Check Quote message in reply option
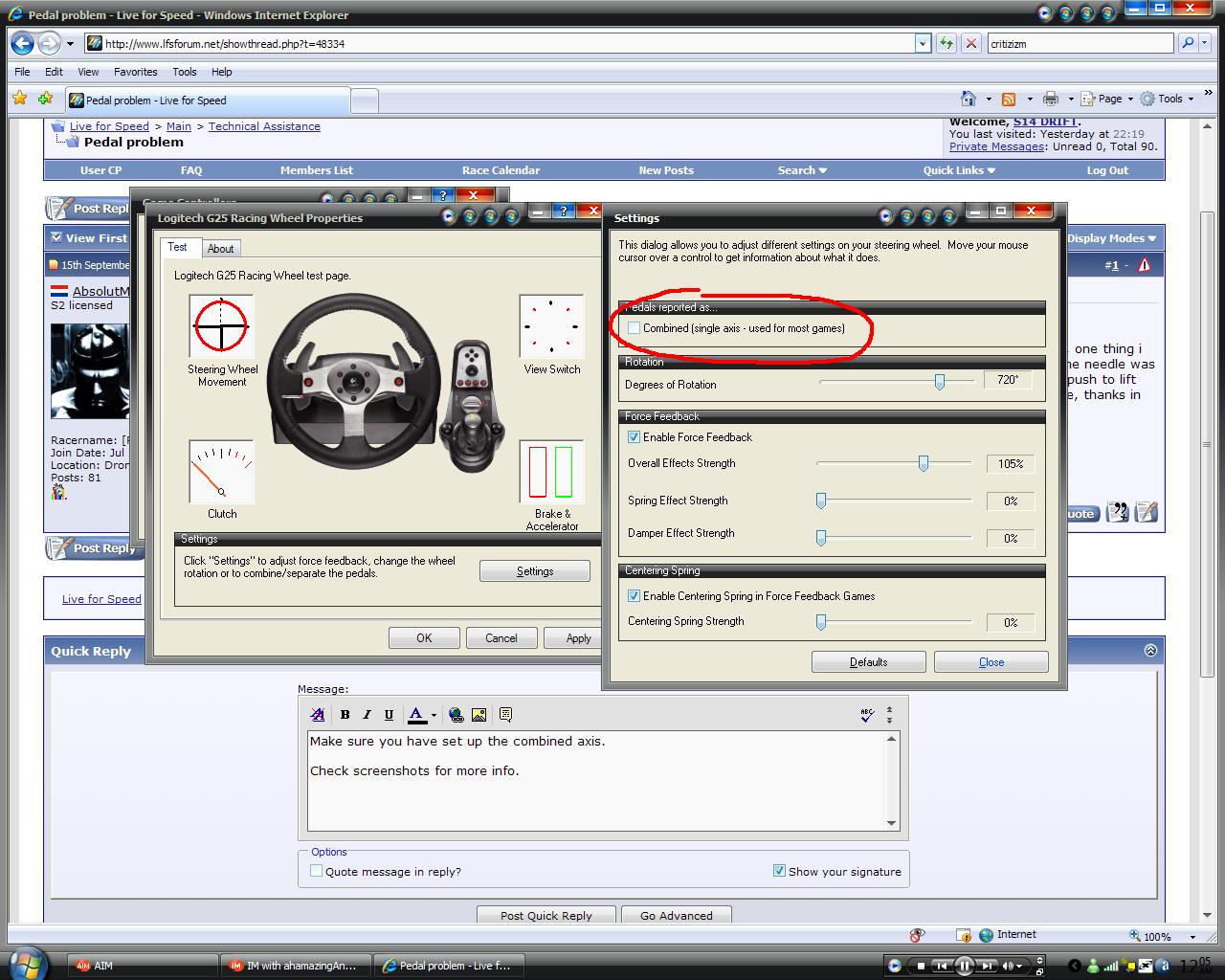1225x980 pixels. coord(316,871)
